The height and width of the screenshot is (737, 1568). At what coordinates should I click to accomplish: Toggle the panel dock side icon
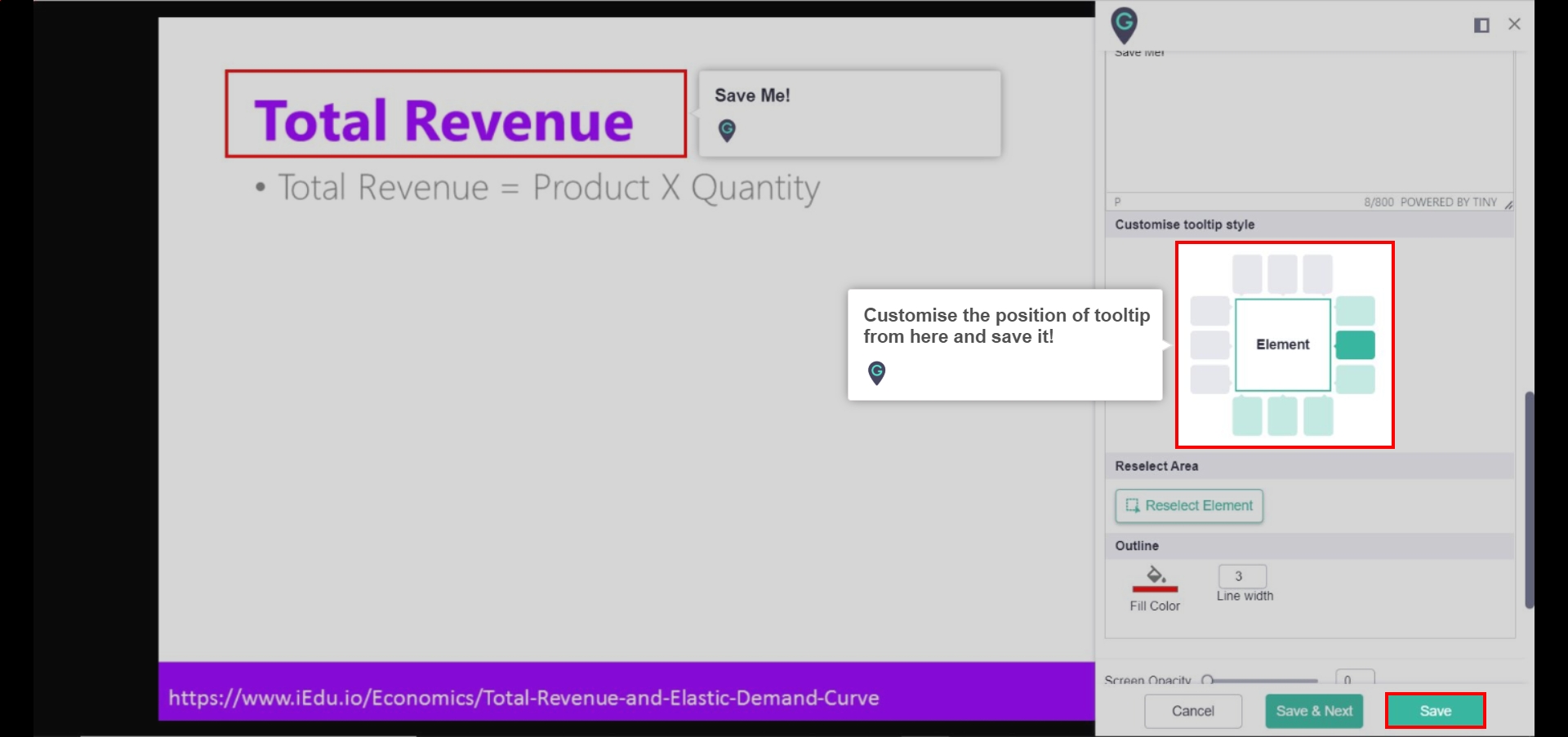coord(1481,25)
